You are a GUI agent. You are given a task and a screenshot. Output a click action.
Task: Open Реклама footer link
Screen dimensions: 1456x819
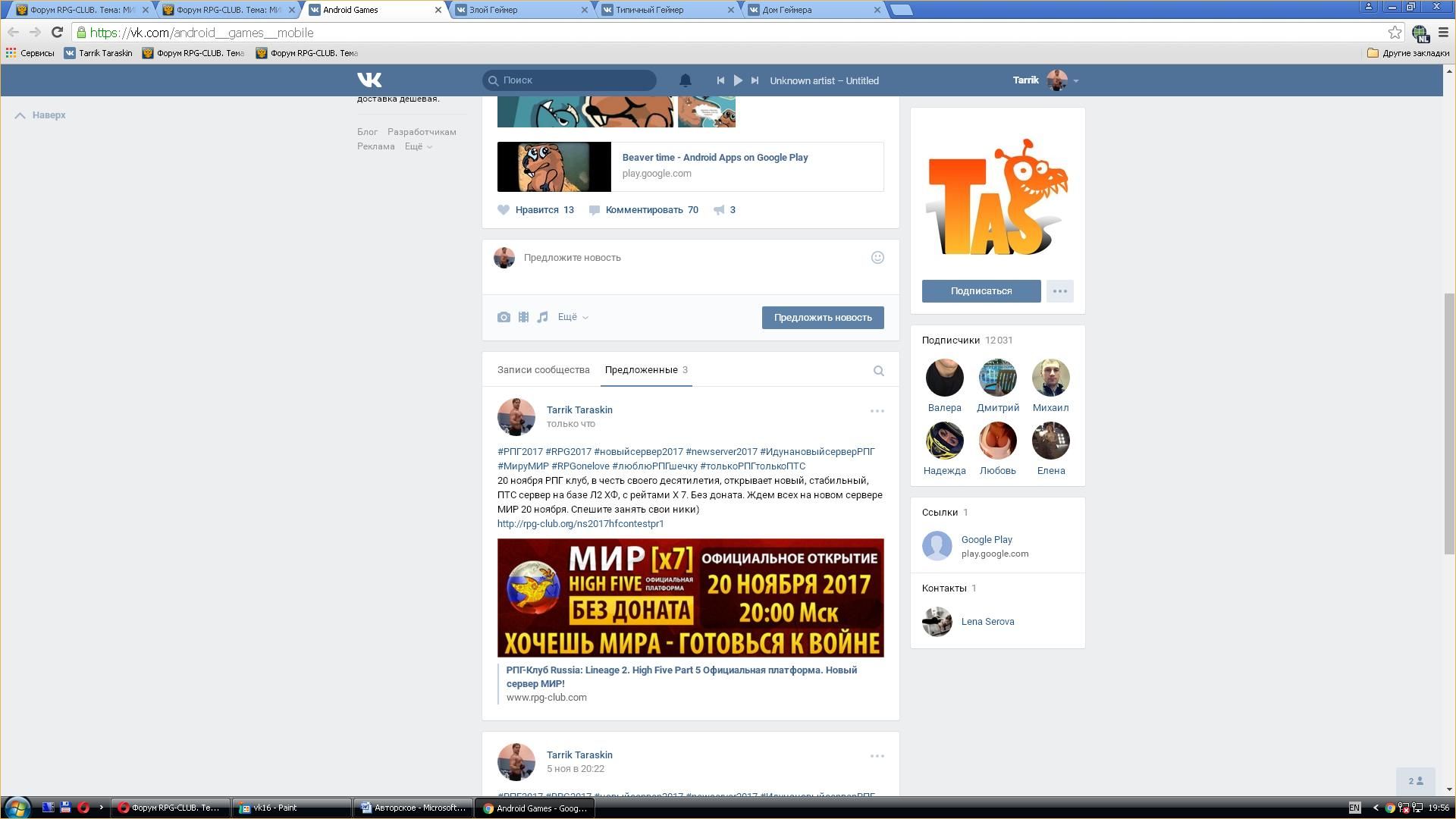376,146
